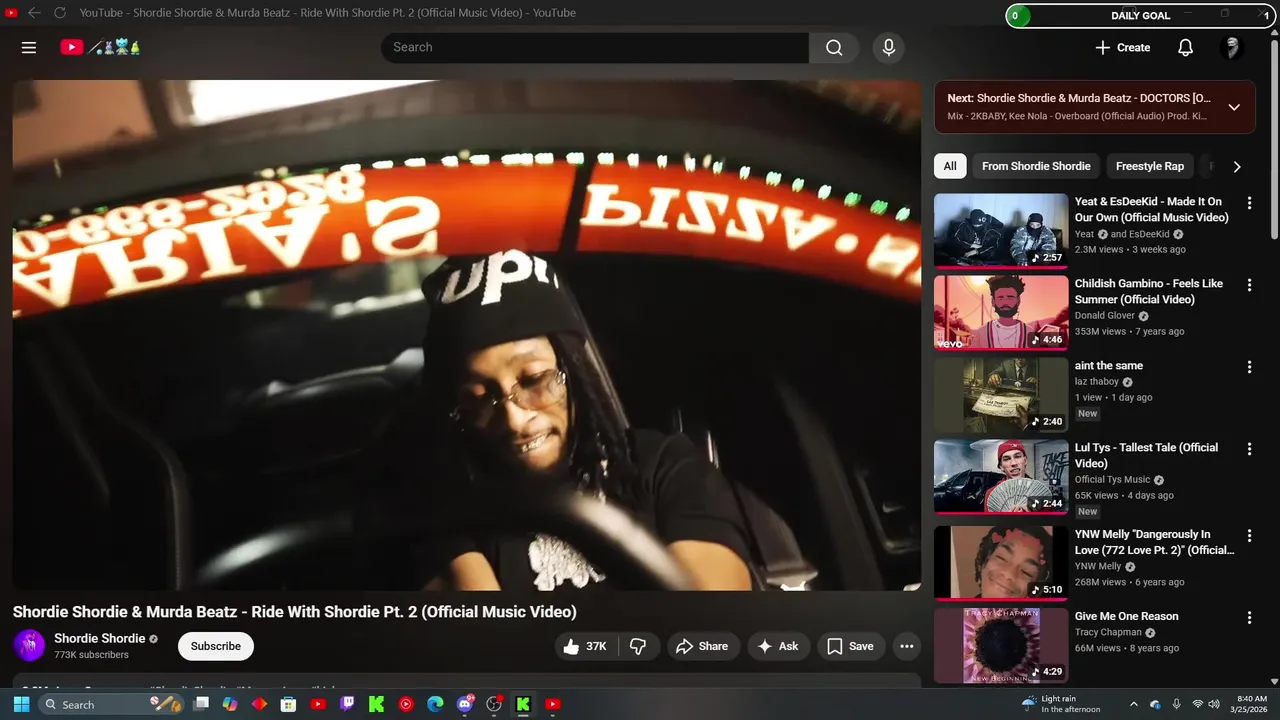Select the All filter chip

[950, 166]
